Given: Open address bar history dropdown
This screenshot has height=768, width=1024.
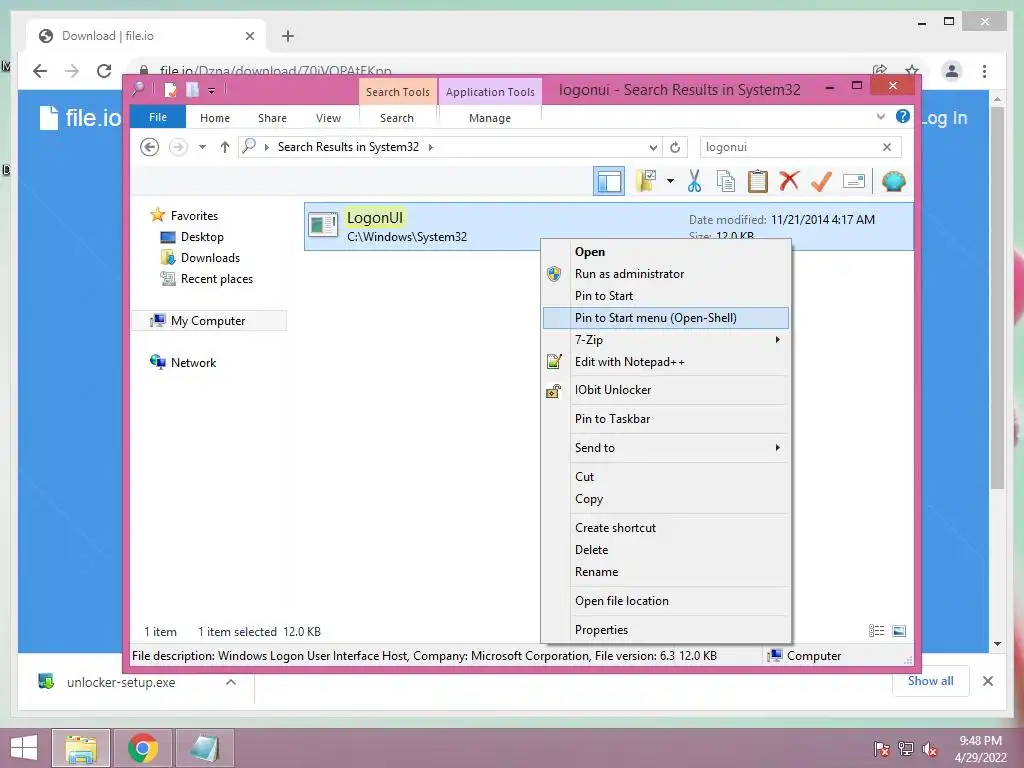Looking at the screenshot, I should [653, 148].
